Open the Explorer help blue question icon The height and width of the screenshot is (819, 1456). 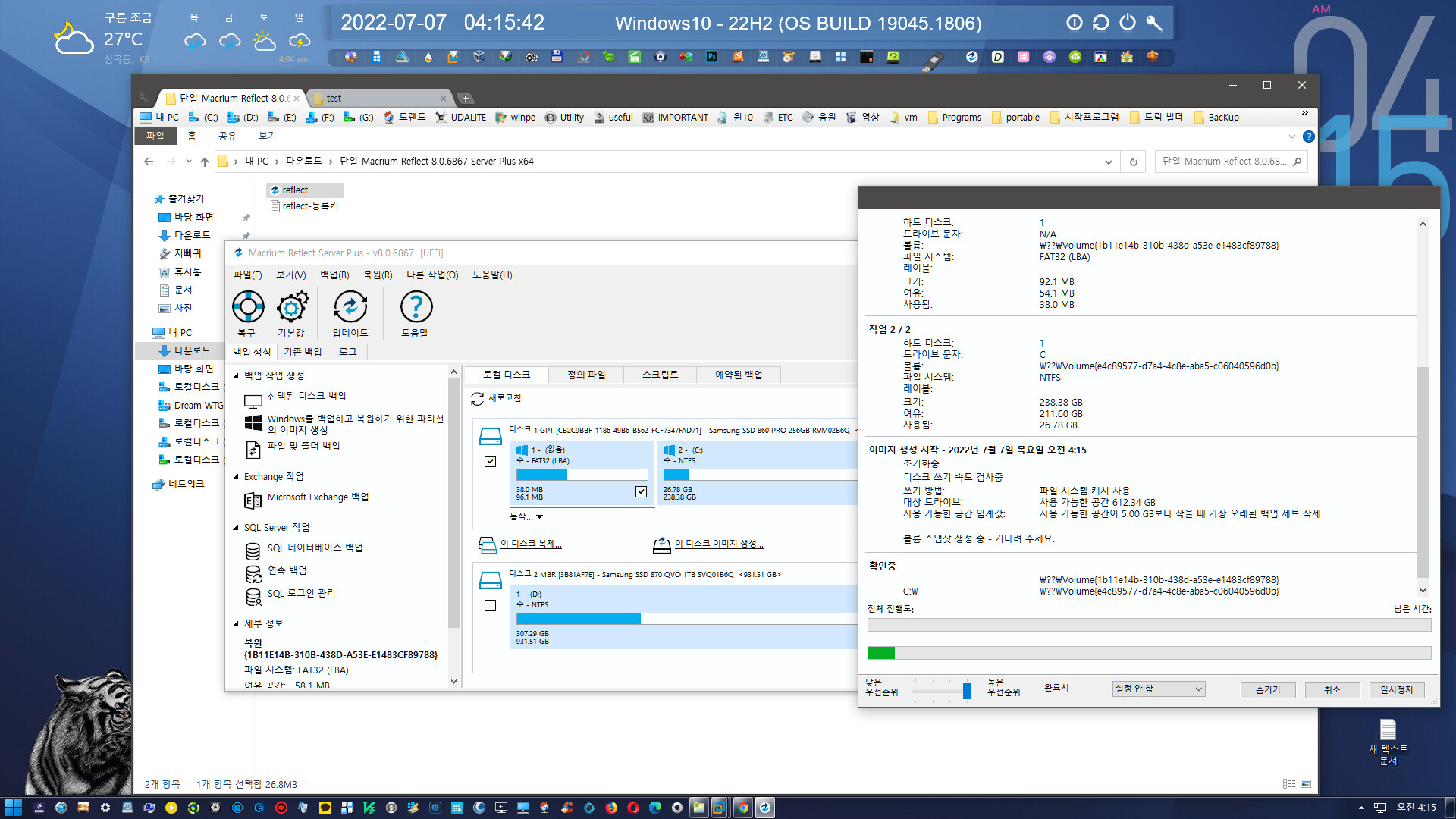(1308, 136)
